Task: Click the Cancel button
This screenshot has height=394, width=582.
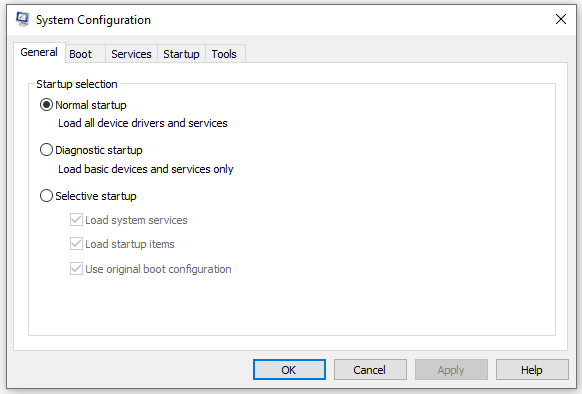Action: pyautogui.click(x=370, y=369)
